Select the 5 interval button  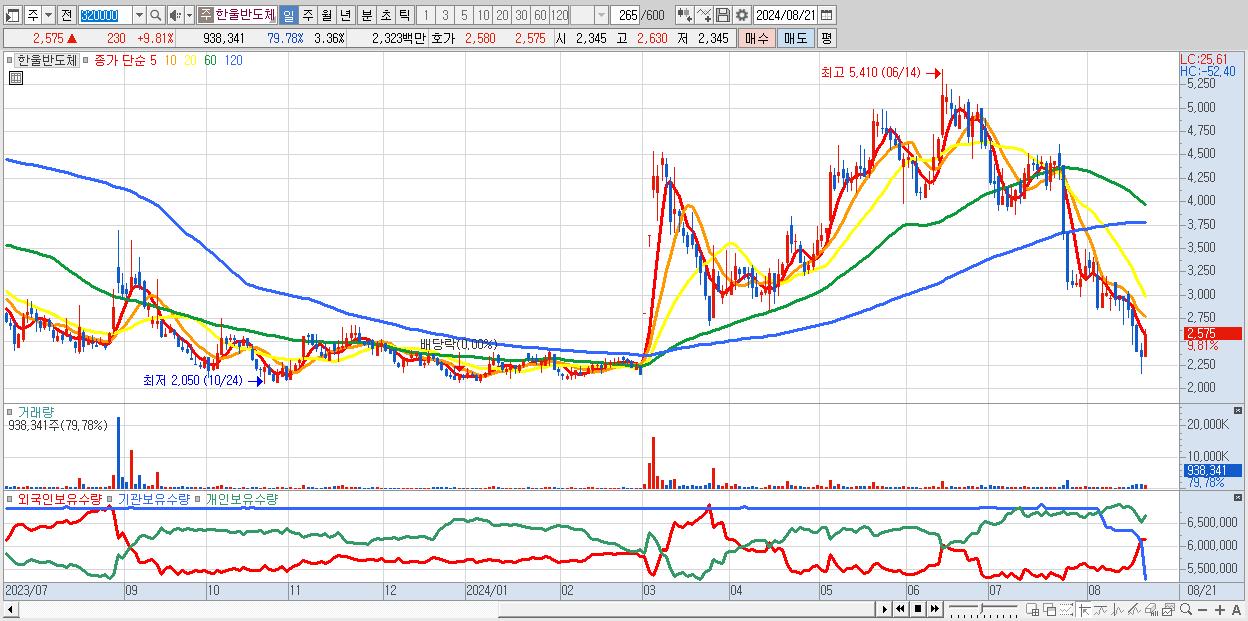pos(464,15)
